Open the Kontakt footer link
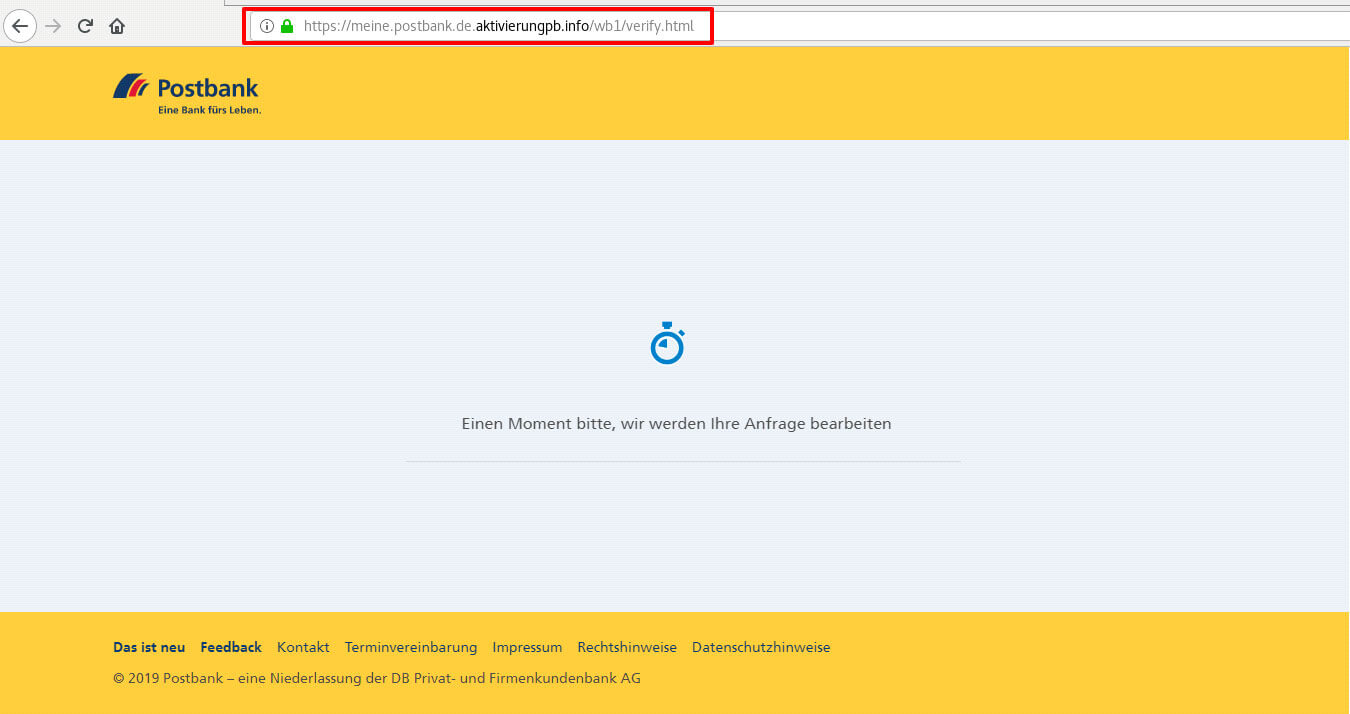Screen dimensions: 1350x714 point(303,647)
